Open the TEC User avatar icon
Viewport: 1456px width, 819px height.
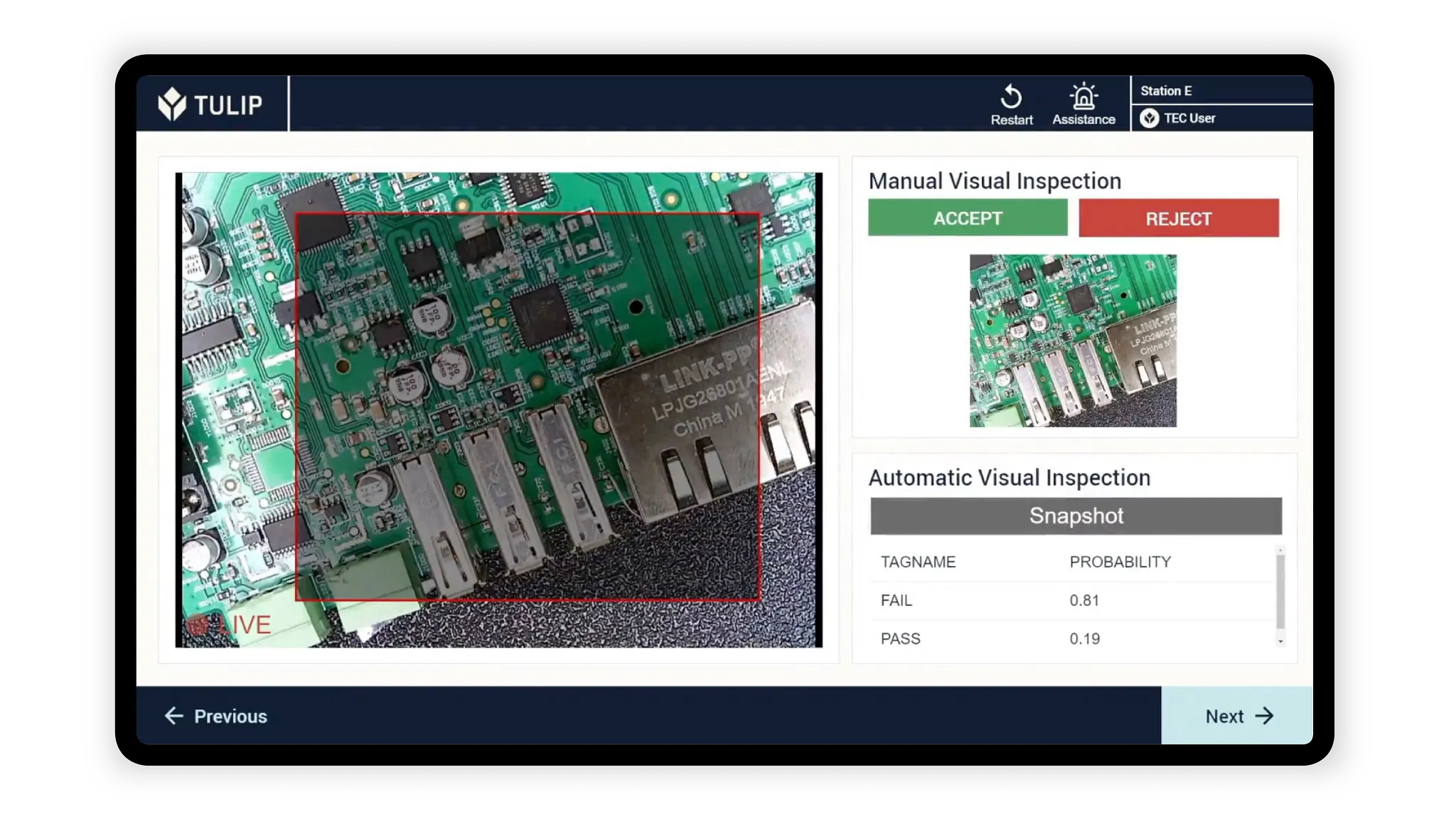click(1149, 118)
